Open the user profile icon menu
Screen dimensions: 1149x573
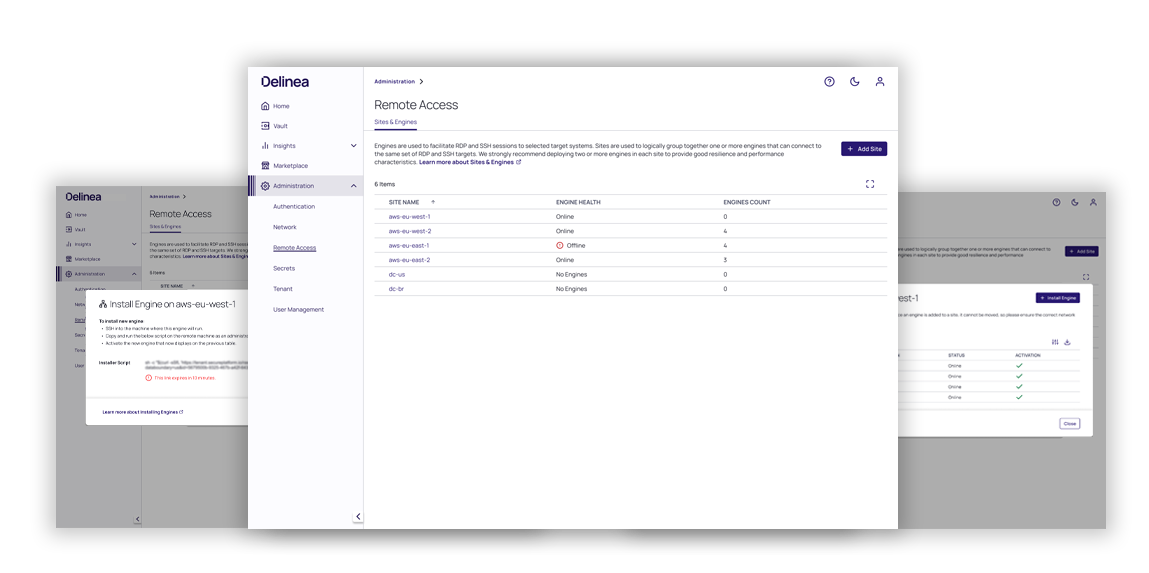pyautogui.click(x=880, y=82)
